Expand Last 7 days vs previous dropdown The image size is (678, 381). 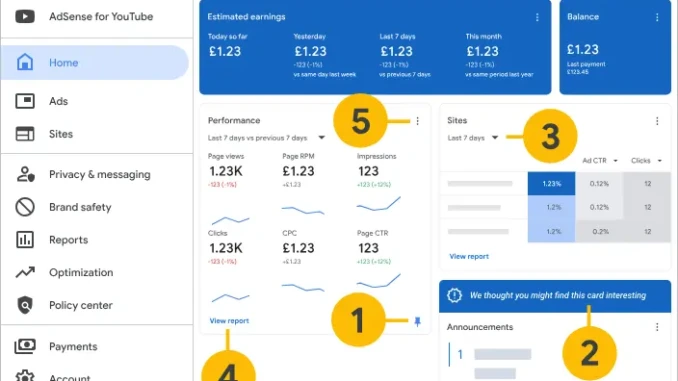[x=266, y=138]
